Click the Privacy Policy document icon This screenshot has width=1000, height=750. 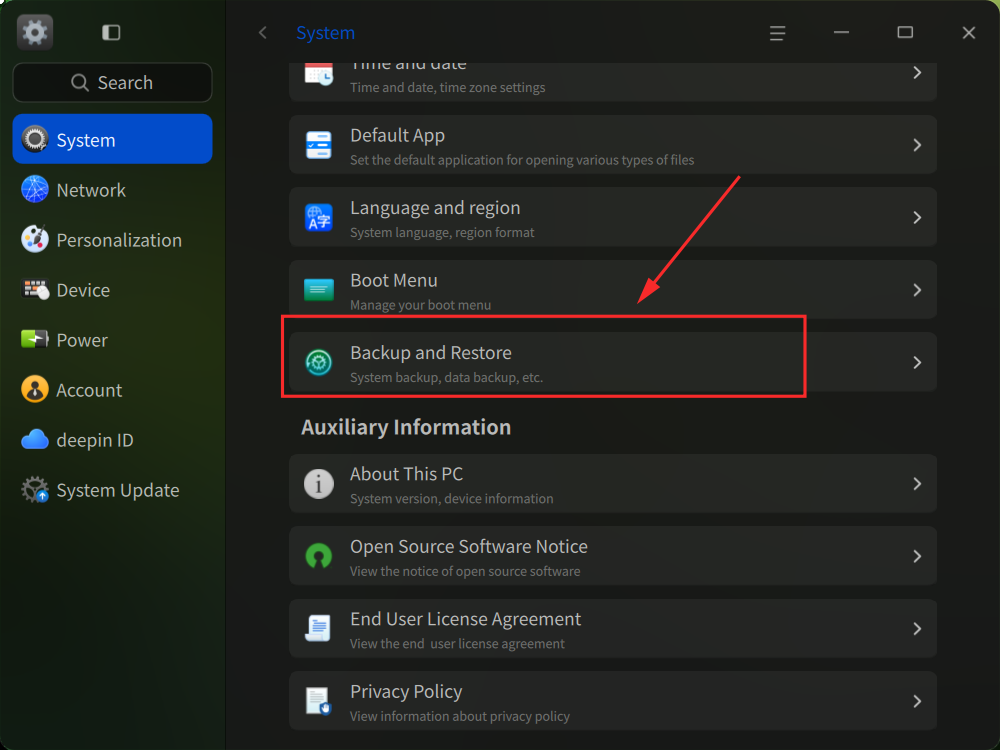coord(318,701)
